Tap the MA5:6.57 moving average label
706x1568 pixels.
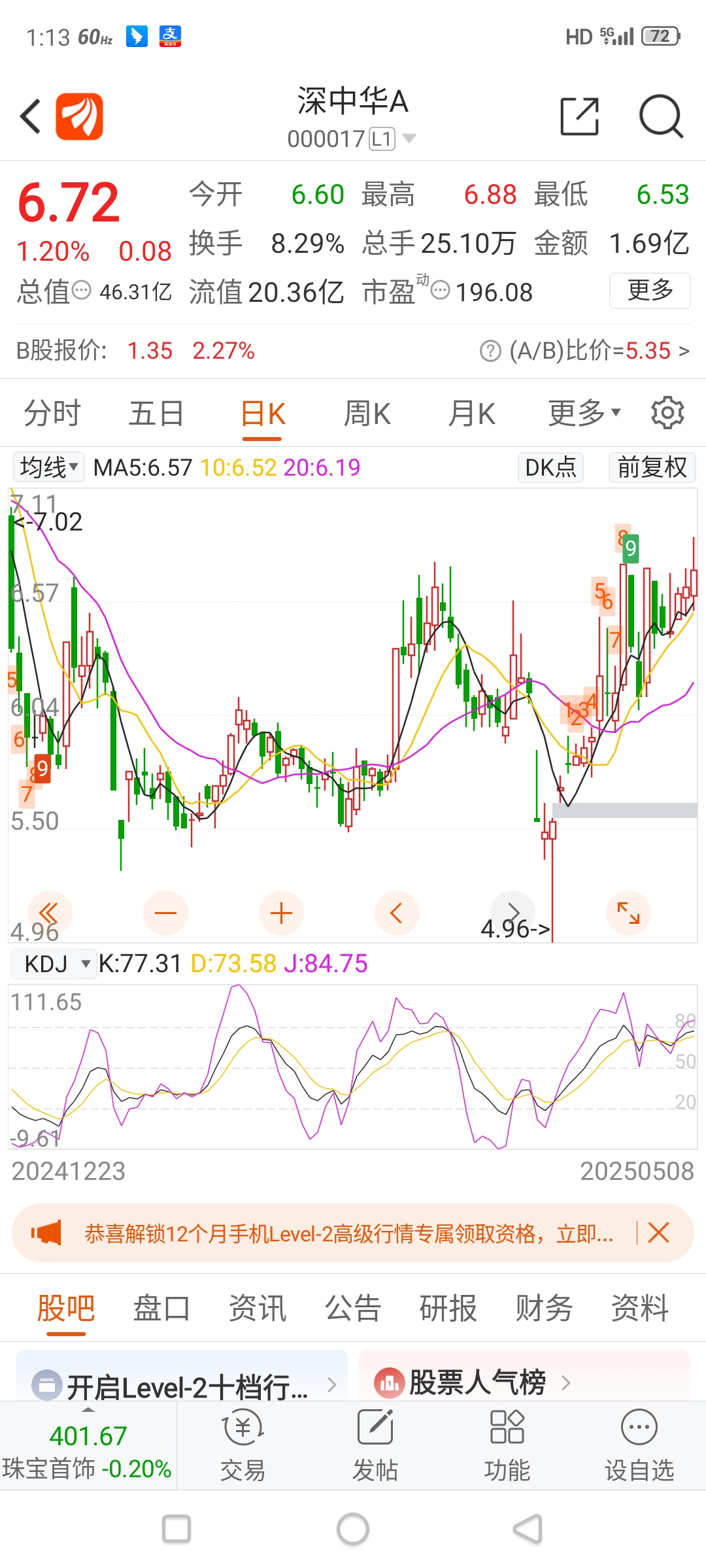[x=143, y=467]
